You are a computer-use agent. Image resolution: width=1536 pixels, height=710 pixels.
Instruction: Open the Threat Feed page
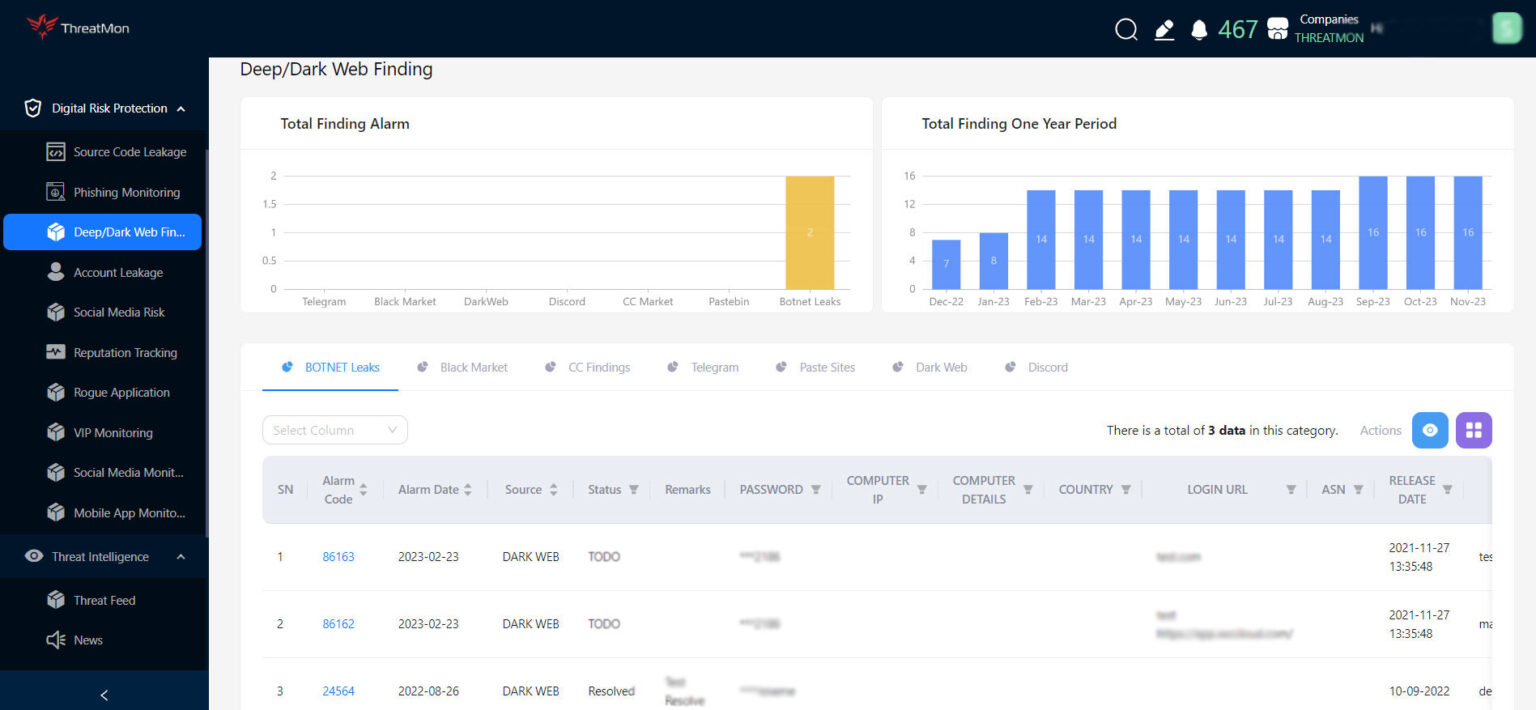104,599
